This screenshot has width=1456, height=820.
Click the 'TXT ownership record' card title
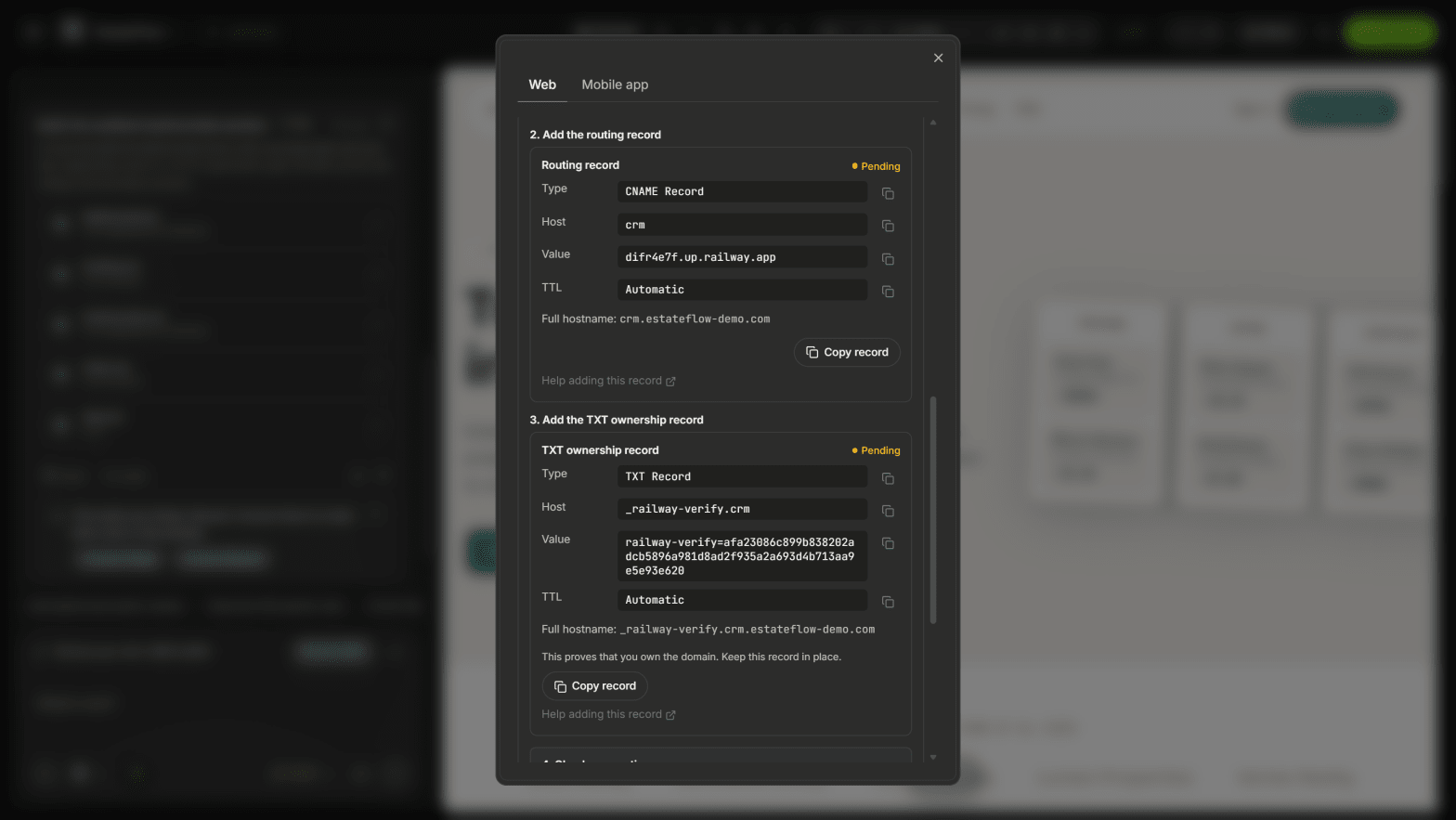(600, 450)
